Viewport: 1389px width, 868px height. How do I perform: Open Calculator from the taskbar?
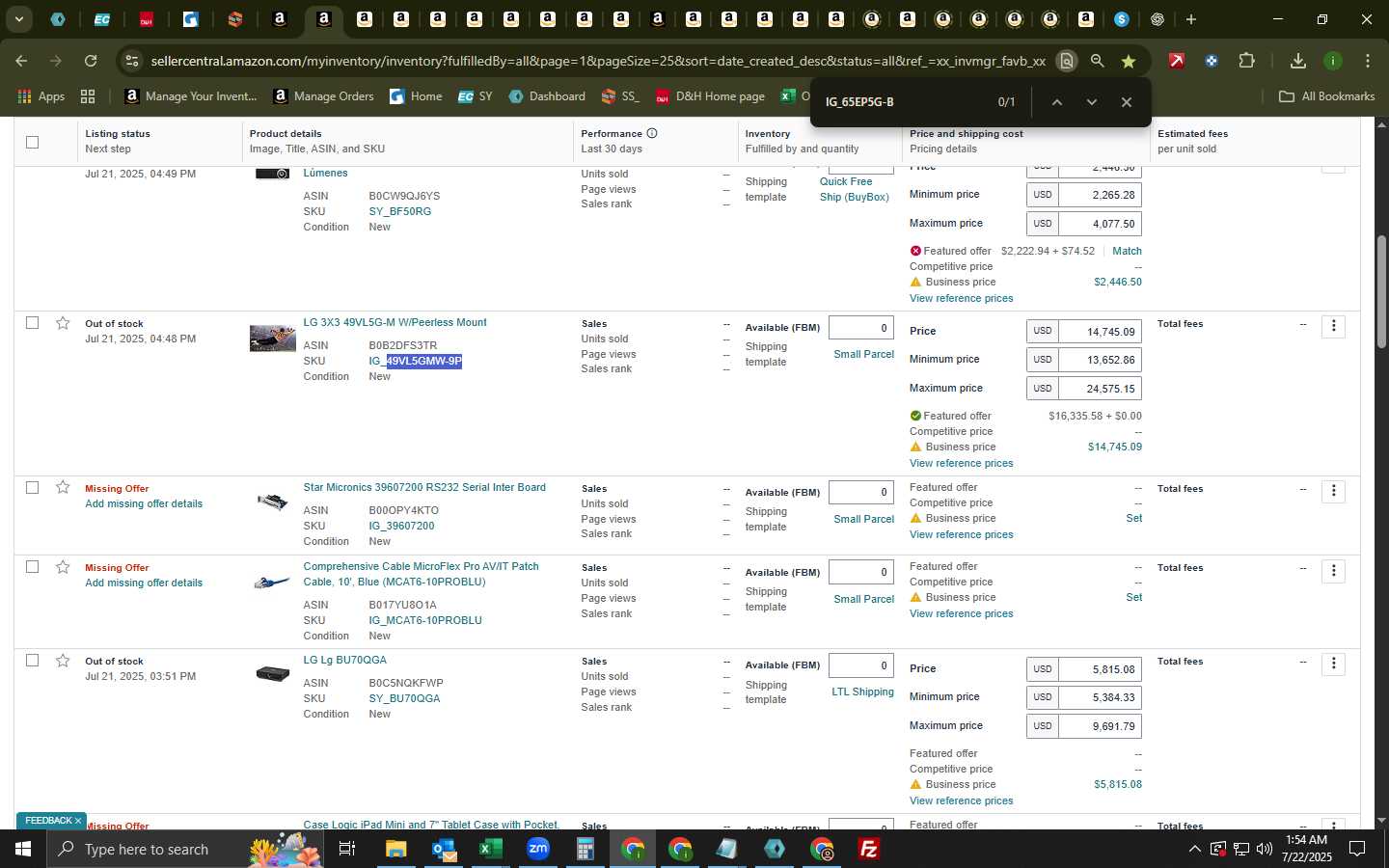pyautogui.click(x=585, y=849)
